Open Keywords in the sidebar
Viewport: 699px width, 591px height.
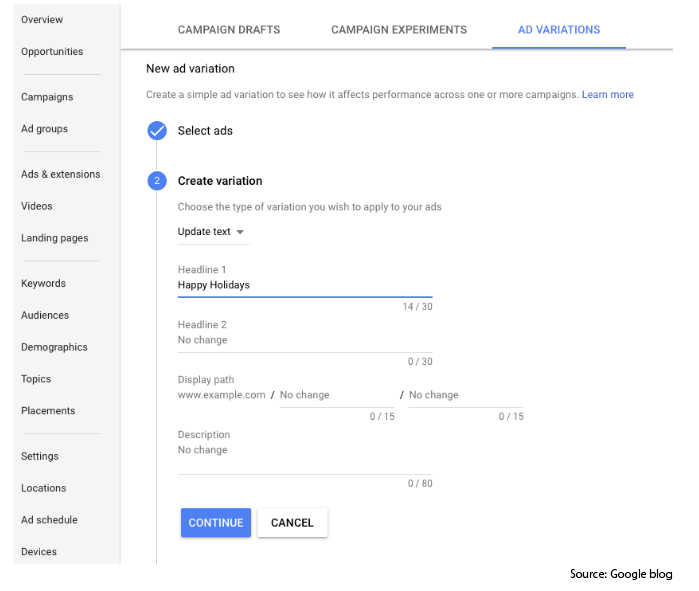coord(43,283)
